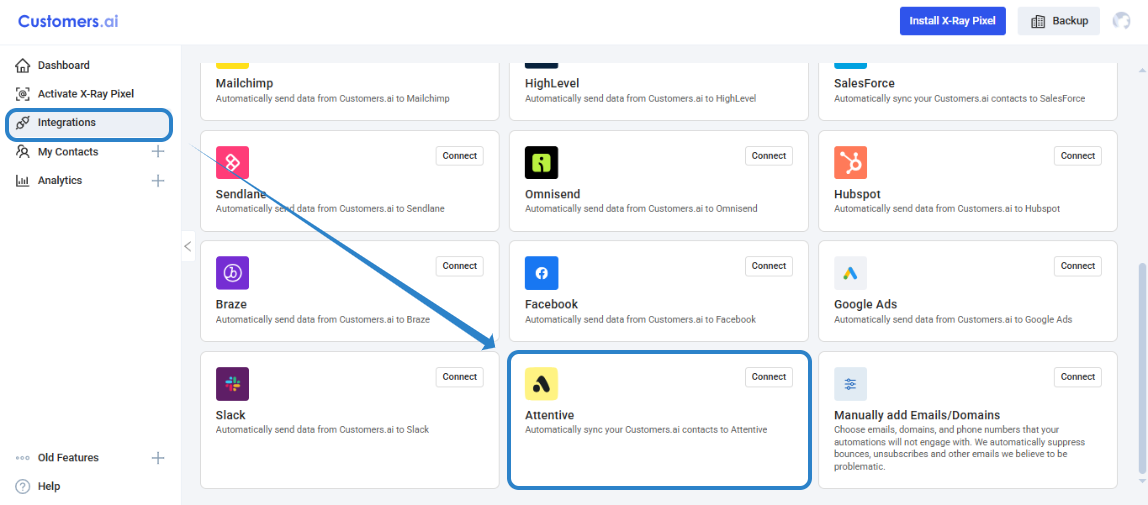The height and width of the screenshot is (505, 1148).
Task: Click the Mailchimp card title
Action: click(245, 83)
